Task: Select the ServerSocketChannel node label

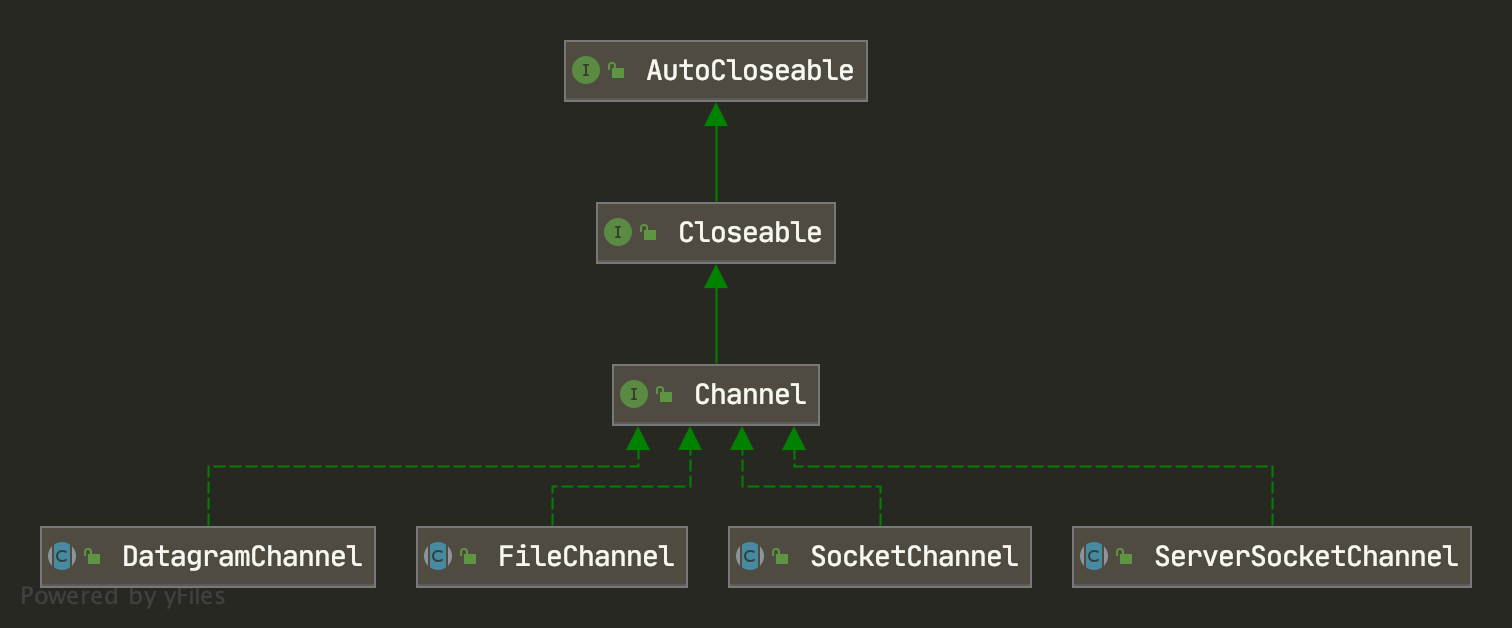Action: tap(1305, 557)
